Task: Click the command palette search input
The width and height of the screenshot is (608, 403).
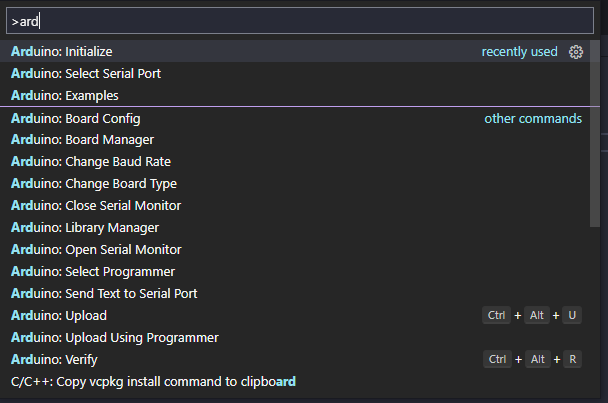Action: [x=300, y=21]
